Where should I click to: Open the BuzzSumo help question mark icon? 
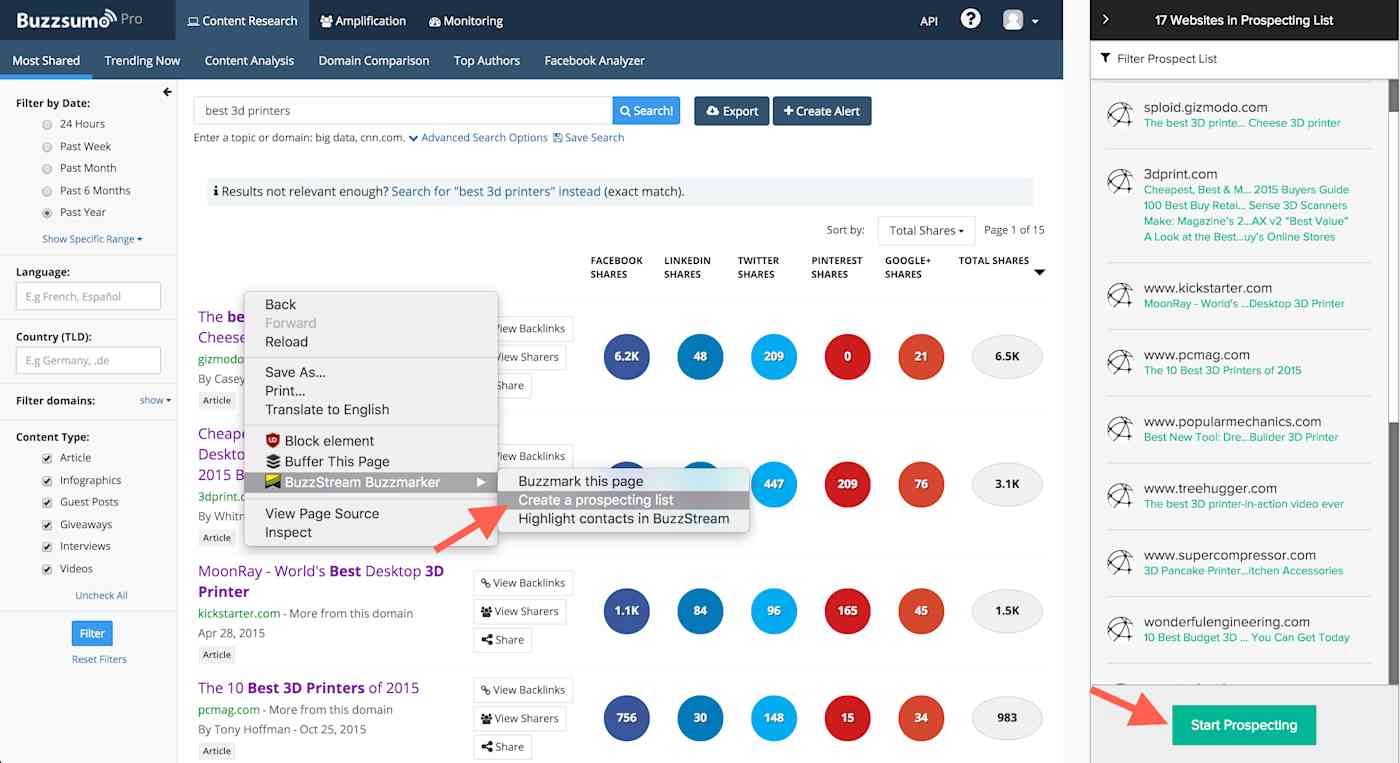coord(970,20)
